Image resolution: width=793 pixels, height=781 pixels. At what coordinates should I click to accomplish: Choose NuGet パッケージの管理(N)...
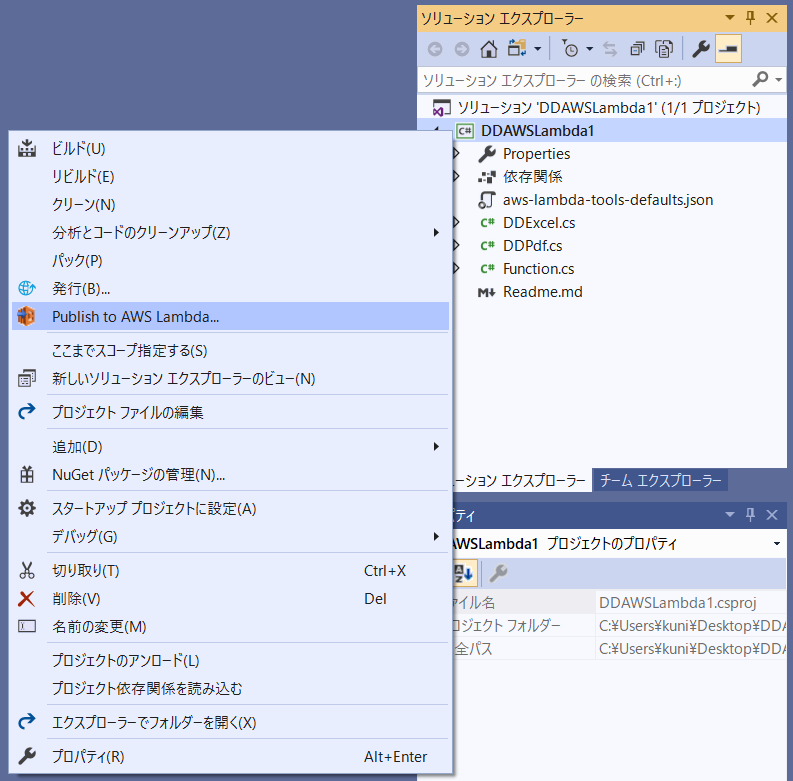230,474
